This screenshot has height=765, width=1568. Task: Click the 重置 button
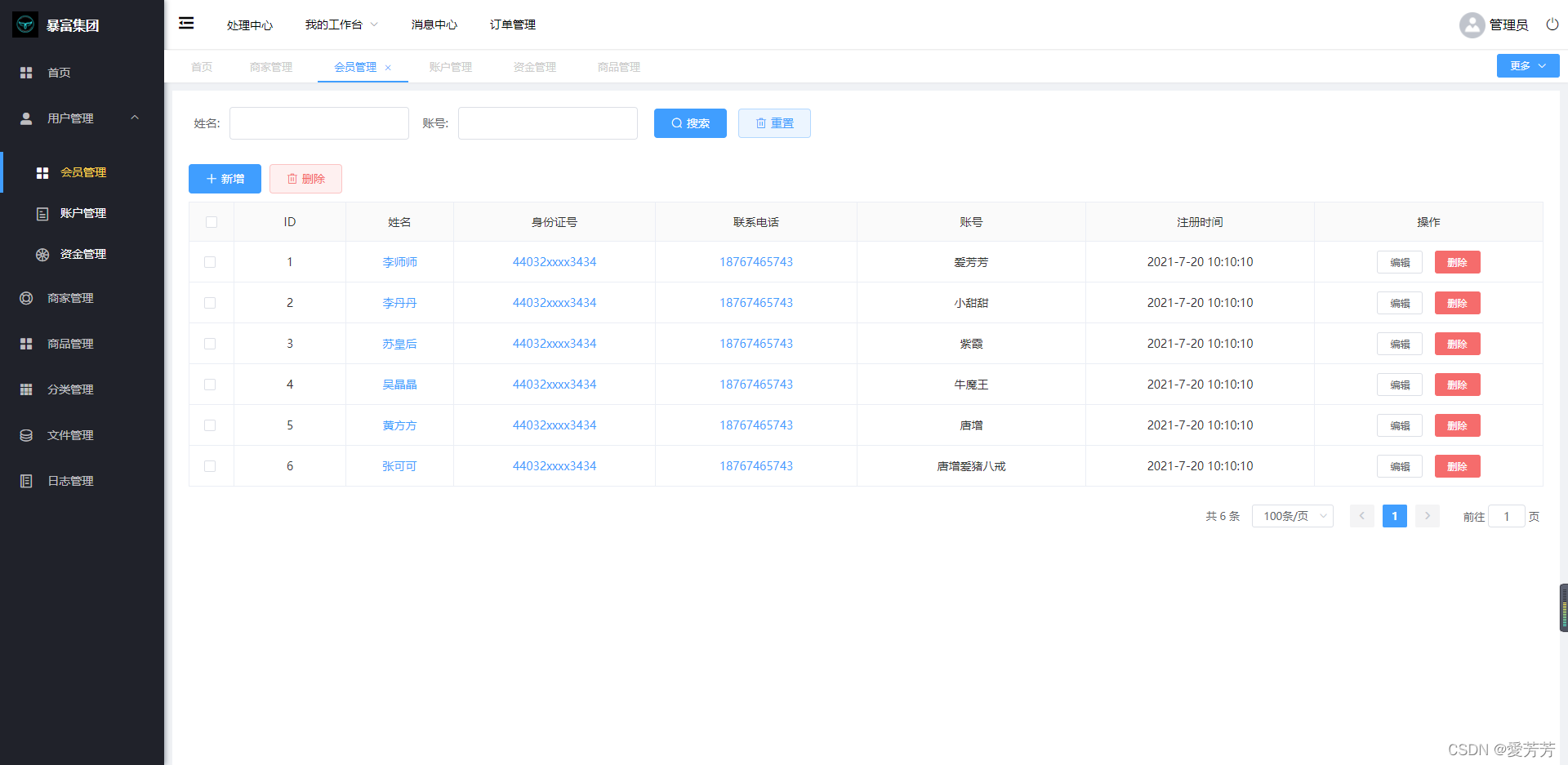(x=774, y=123)
